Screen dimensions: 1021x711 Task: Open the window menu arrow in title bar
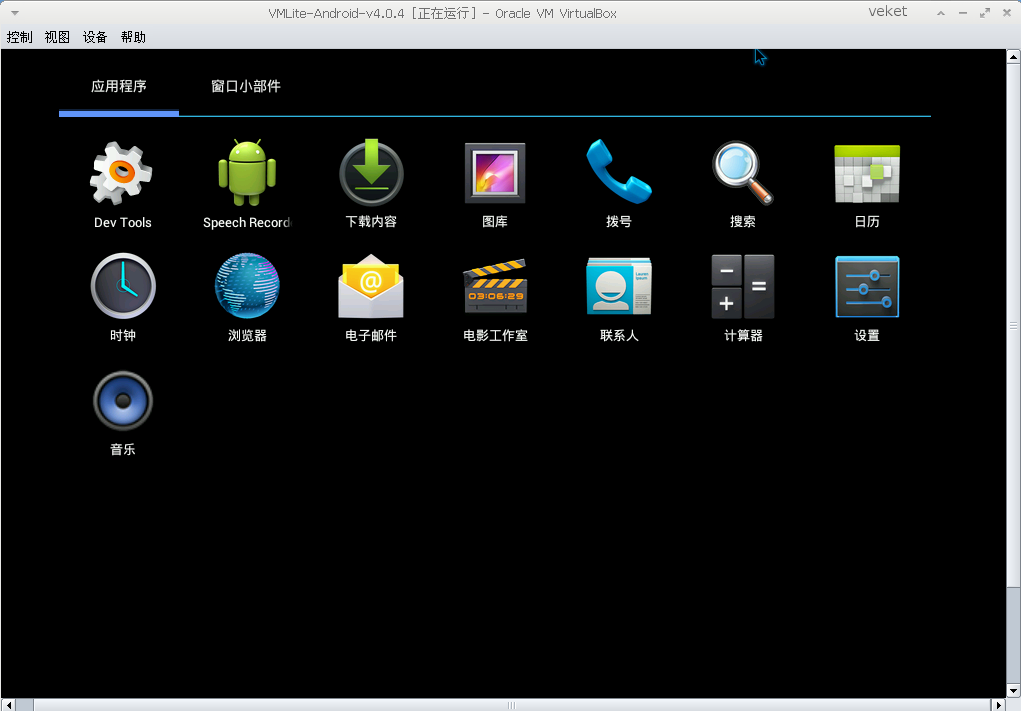coord(14,12)
